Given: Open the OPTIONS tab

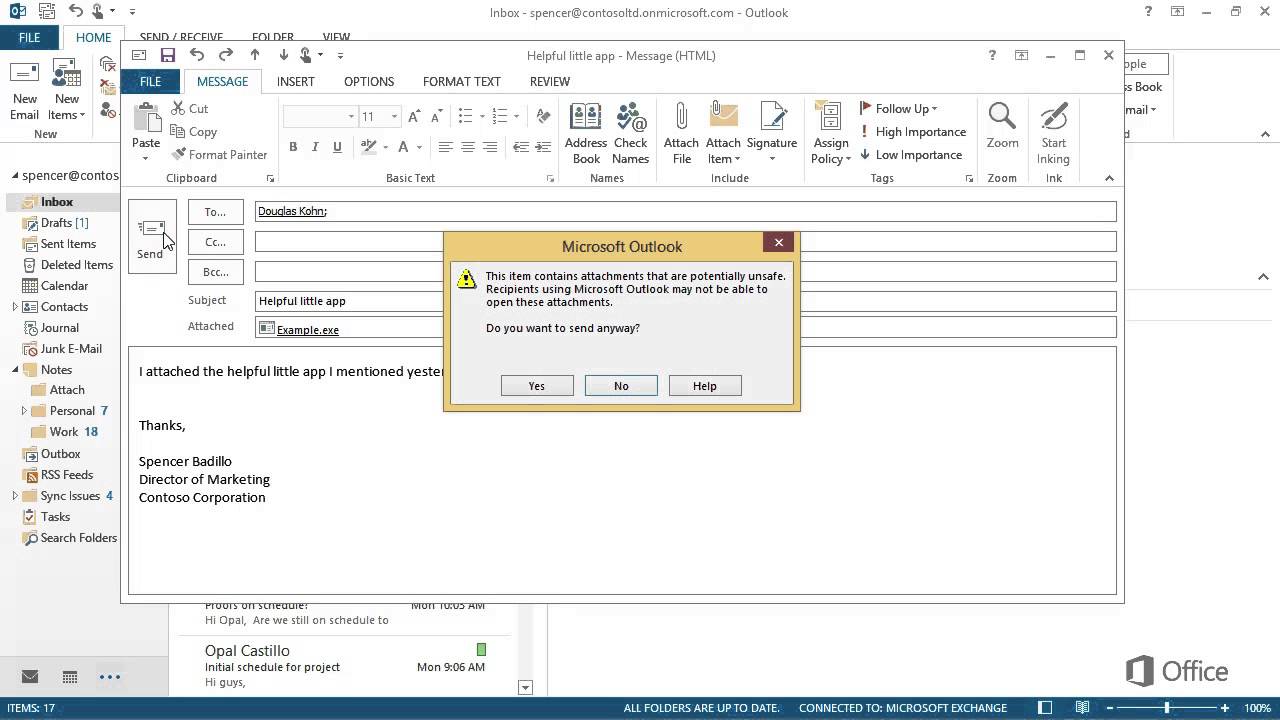Looking at the screenshot, I should pos(369,81).
